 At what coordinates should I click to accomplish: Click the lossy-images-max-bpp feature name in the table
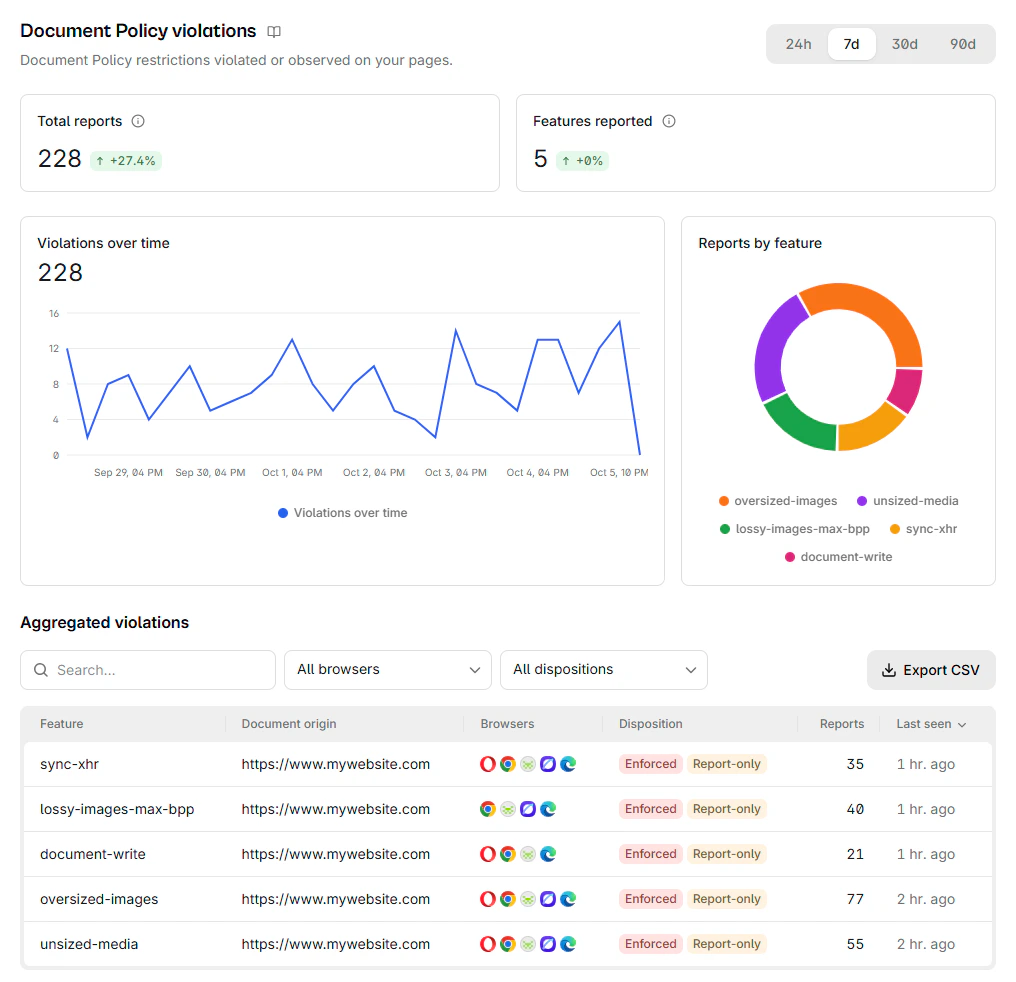(x=117, y=809)
